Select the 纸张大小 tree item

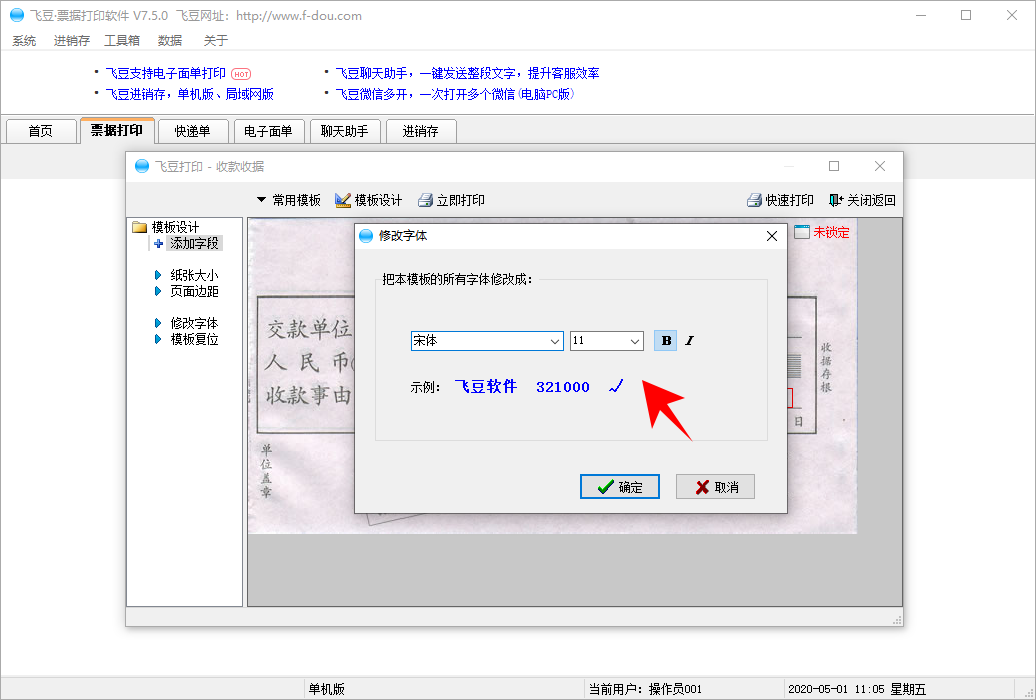click(193, 275)
